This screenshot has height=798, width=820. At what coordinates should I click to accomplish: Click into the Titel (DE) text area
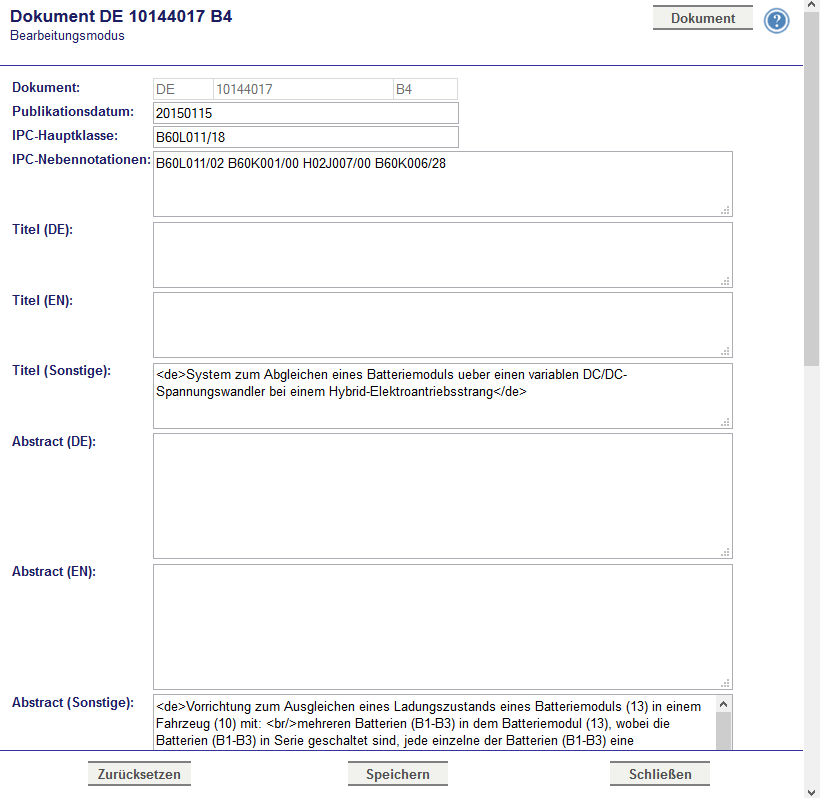click(x=442, y=255)
